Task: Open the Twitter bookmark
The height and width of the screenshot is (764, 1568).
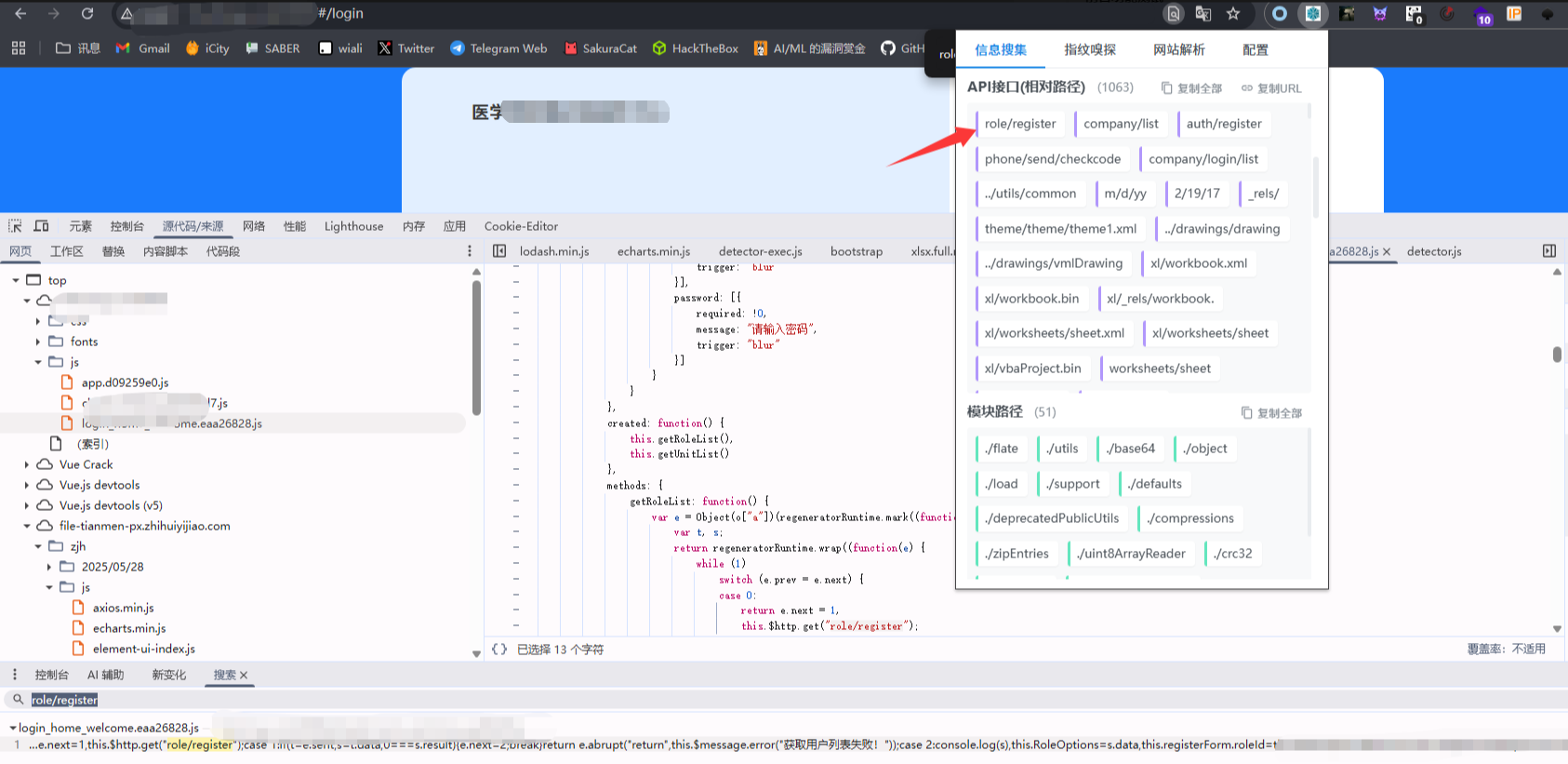Action: tap(406, 48)
